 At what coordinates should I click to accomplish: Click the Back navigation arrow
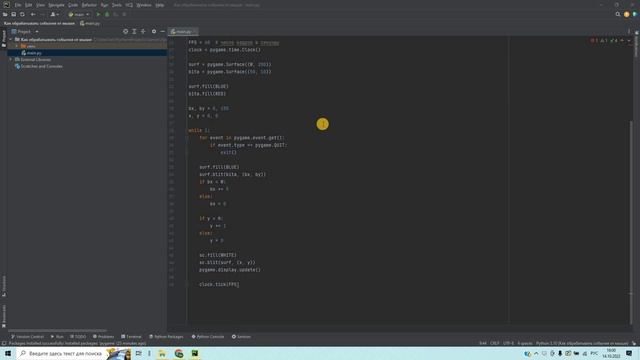click(x=33, y=14)
